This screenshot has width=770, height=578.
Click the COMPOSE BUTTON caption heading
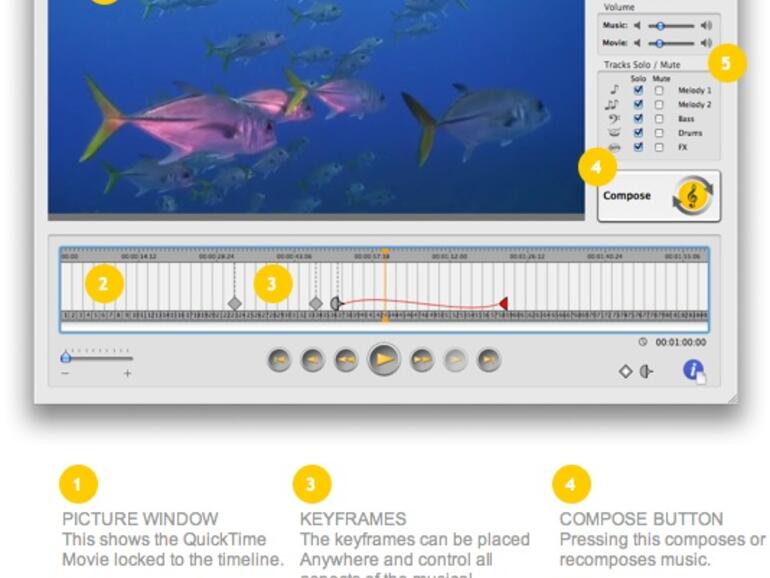point(641,519)
